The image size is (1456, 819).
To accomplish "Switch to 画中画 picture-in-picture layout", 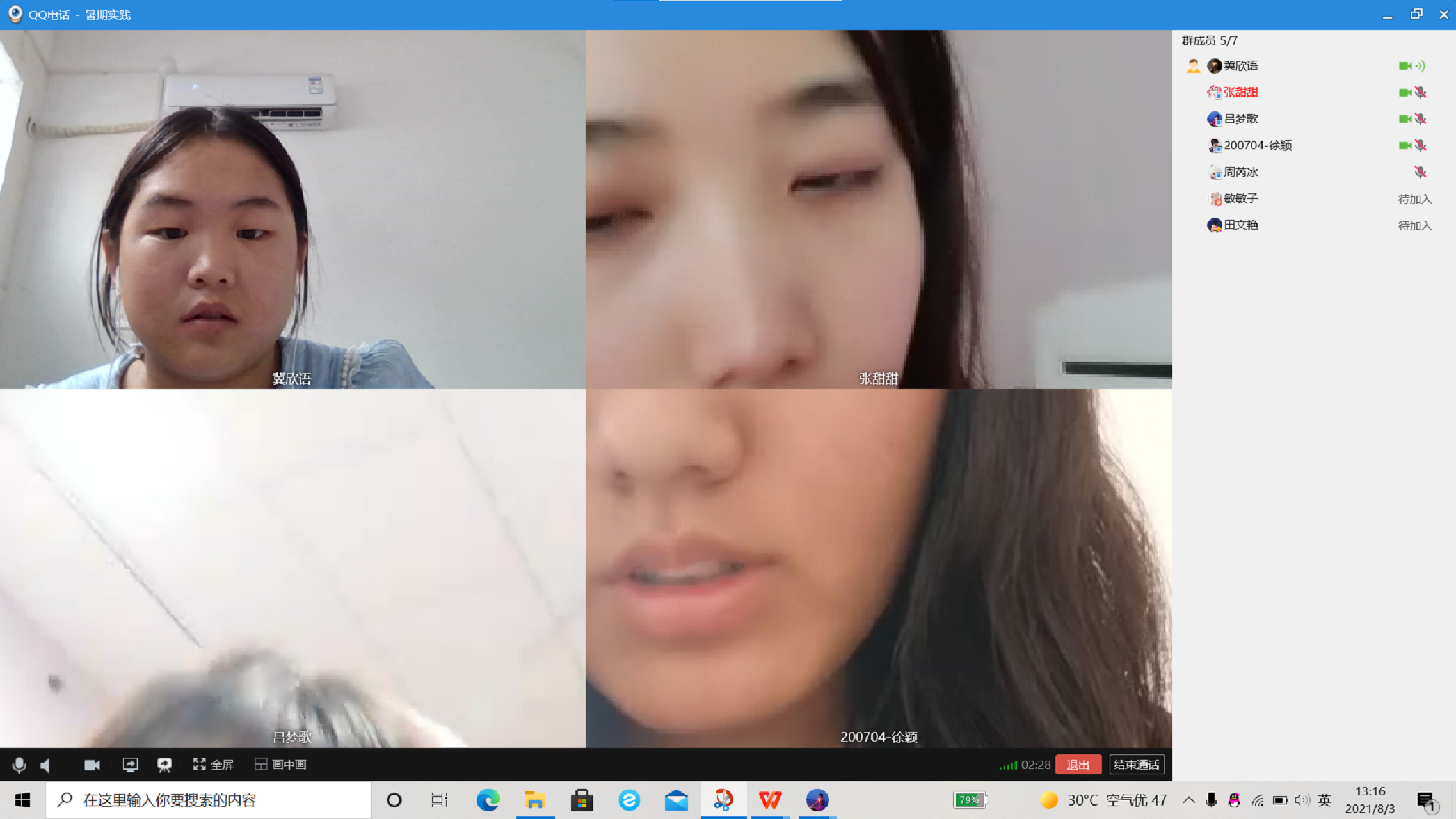I will click(281, 765).
